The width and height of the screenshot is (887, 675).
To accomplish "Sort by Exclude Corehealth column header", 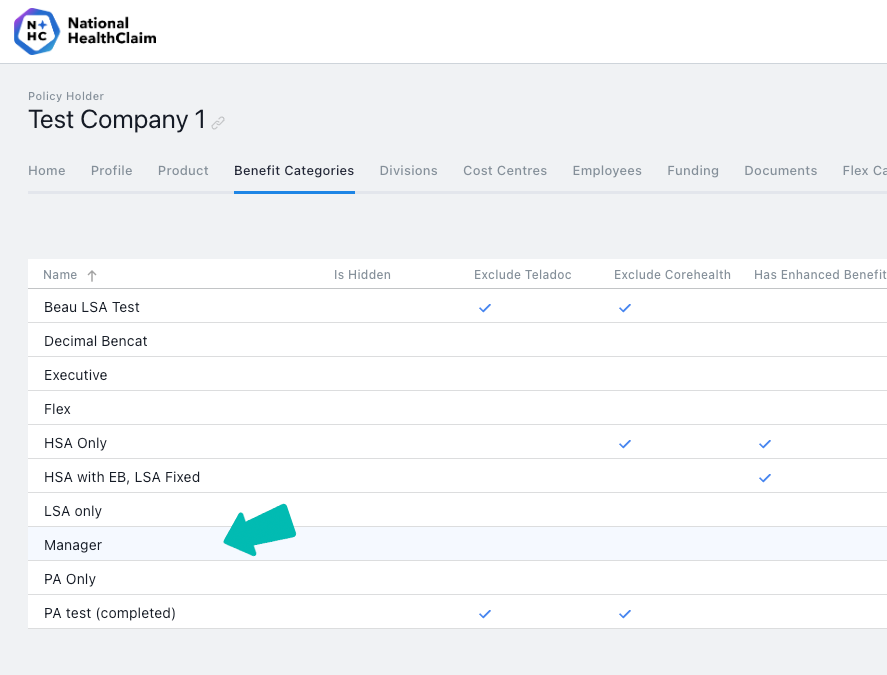I will tap(672, 275).
